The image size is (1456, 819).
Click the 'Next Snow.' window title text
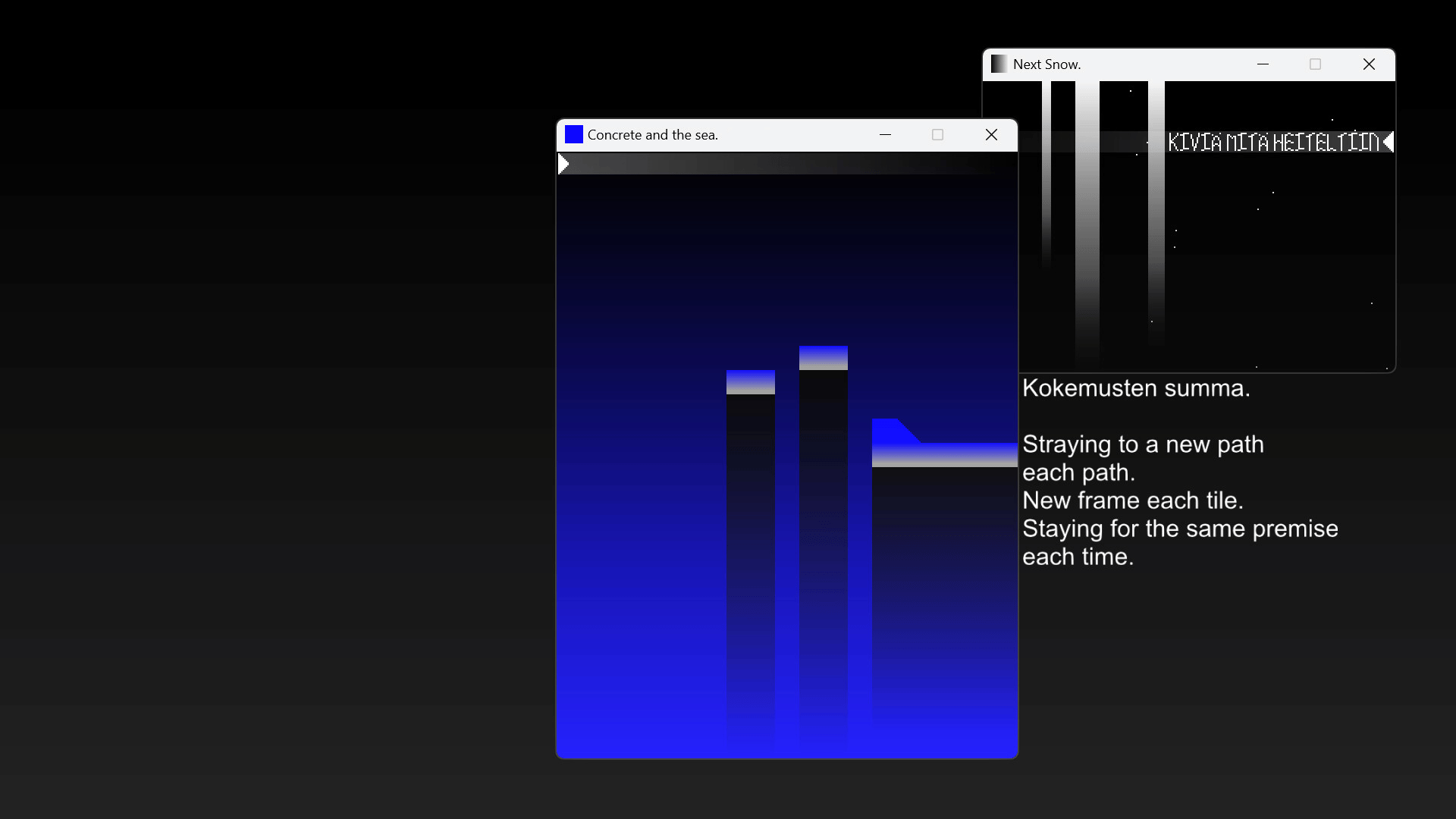pyautogui.click(x=1046, y=64)
